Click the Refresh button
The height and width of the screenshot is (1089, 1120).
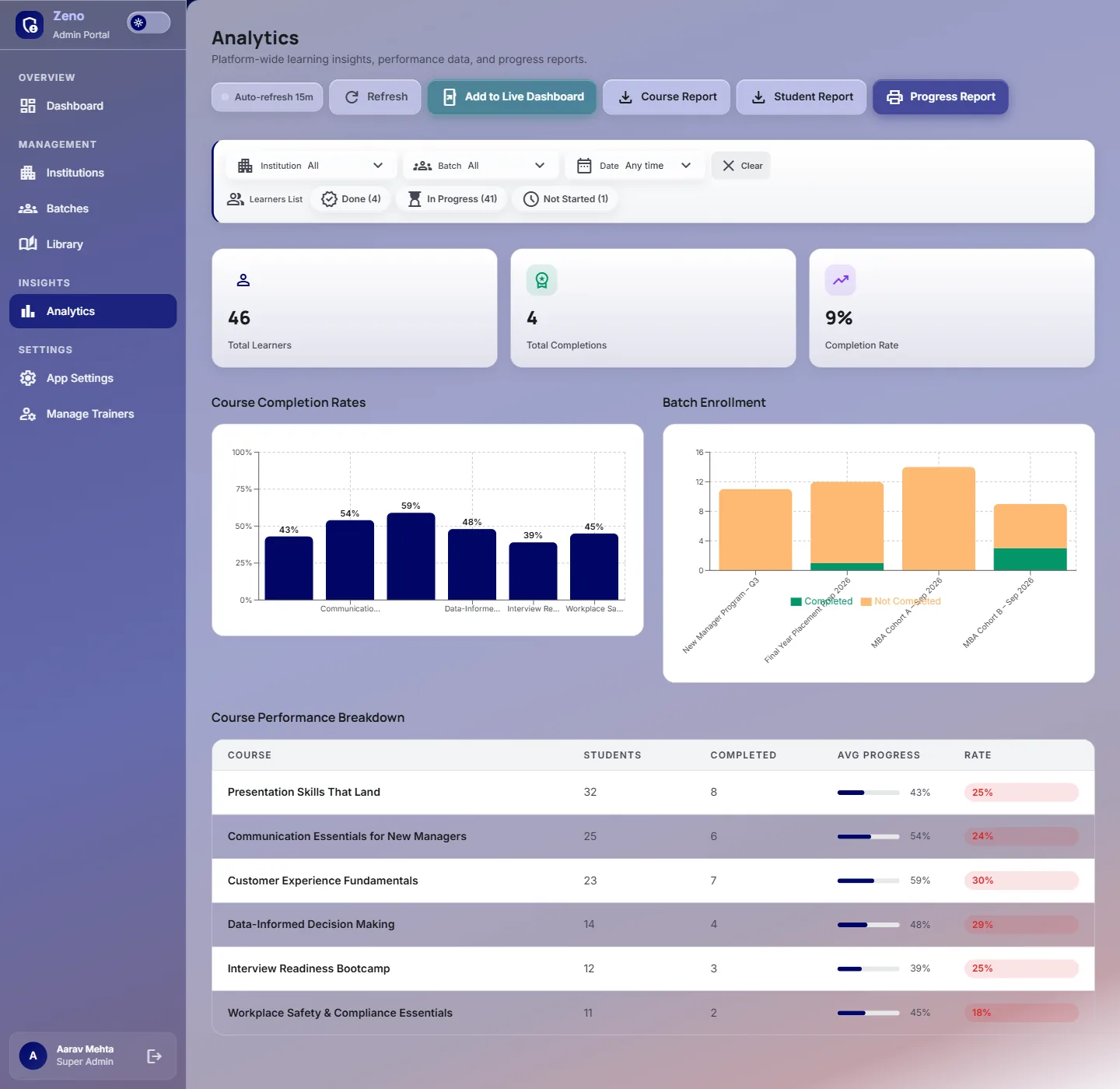376,97
